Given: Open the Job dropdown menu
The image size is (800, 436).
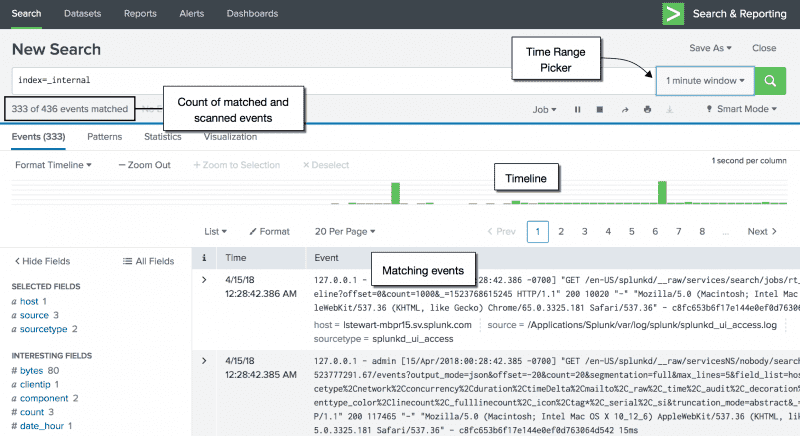Looking at the screenshot, I should point(544,110).
